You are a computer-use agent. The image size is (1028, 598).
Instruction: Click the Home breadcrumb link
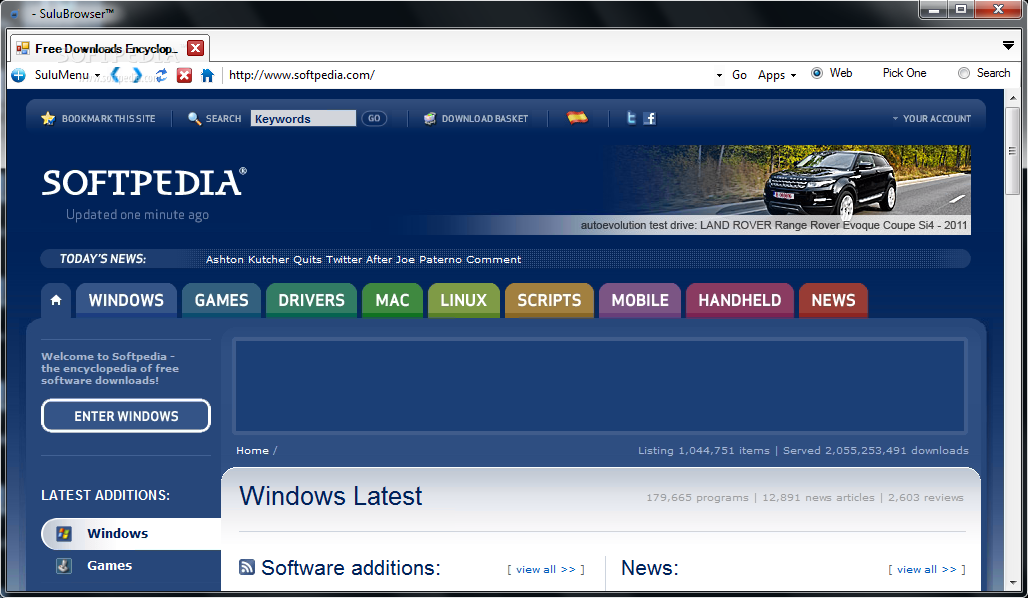click(x=252, y=450)
